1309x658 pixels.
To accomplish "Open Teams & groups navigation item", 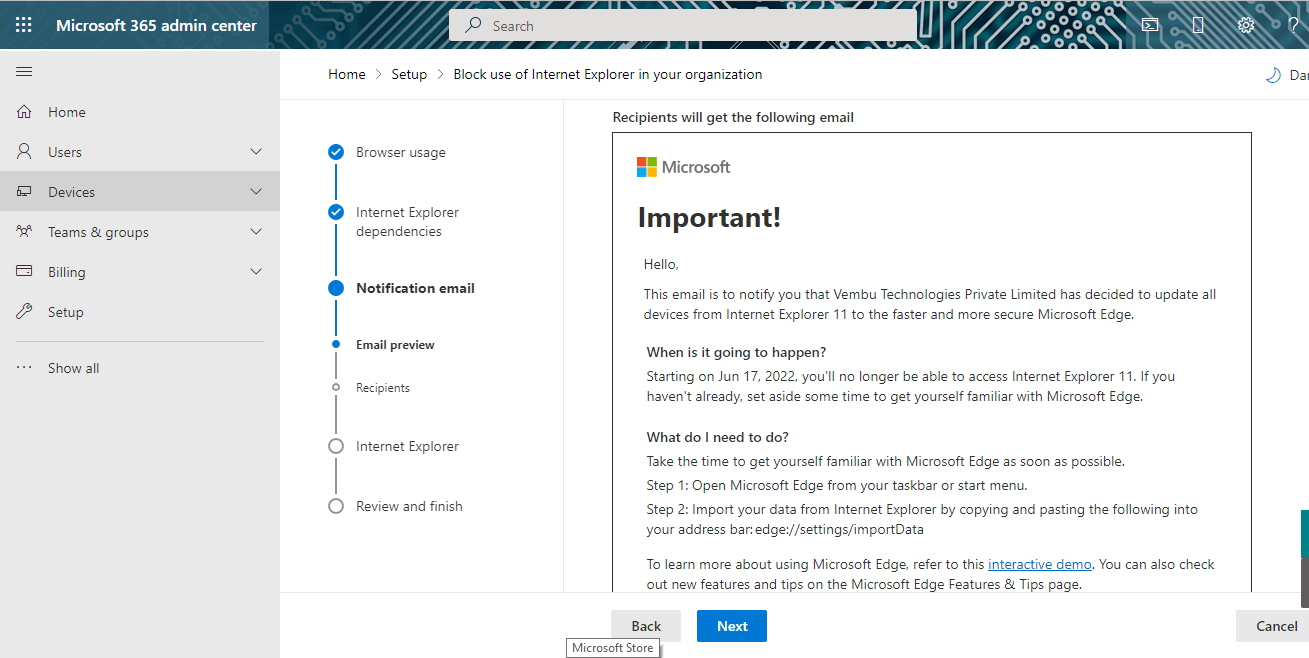I will coord(140,232).
